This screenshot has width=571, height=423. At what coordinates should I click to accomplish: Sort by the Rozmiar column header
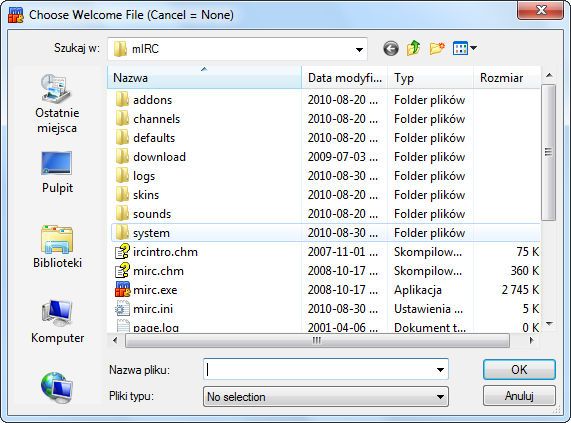(x=507, y=78)
